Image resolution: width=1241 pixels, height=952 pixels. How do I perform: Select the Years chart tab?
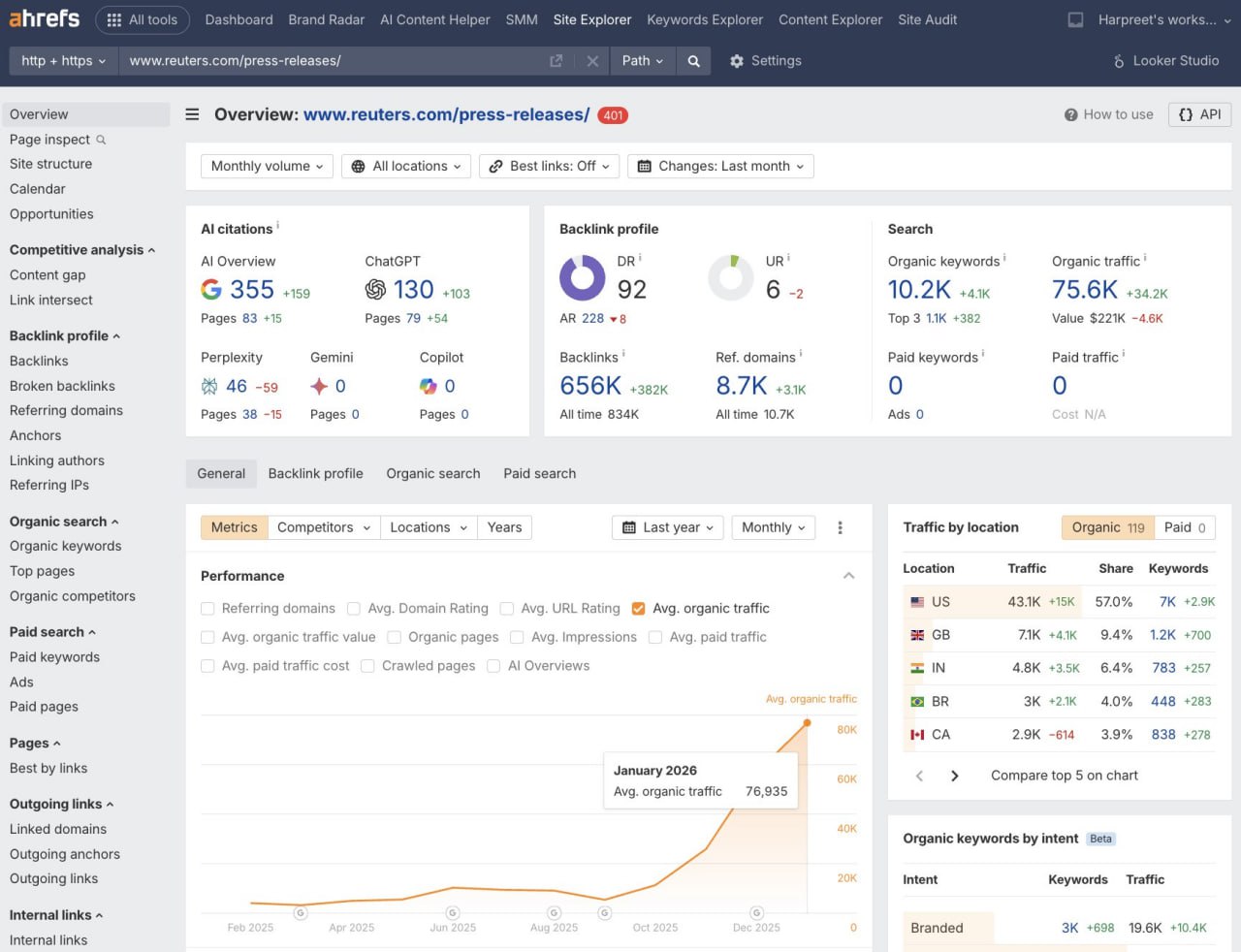coord(505,527)
